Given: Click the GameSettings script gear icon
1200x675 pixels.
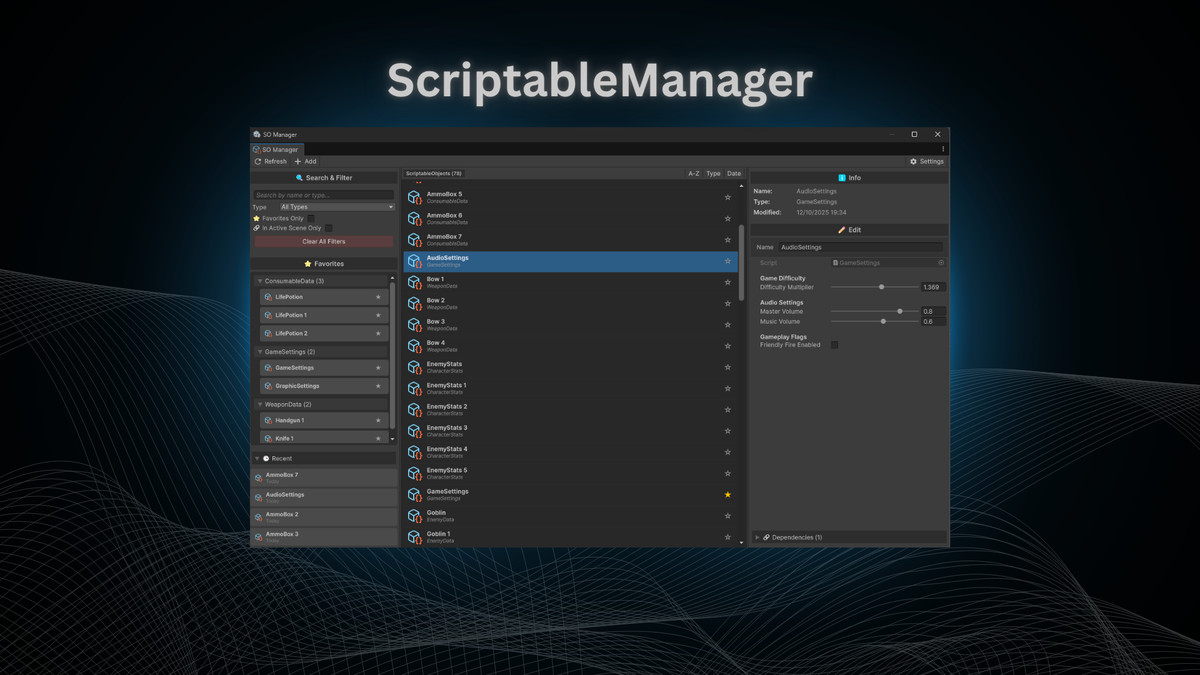Looking at the screenshot, I should coord(940,263).
